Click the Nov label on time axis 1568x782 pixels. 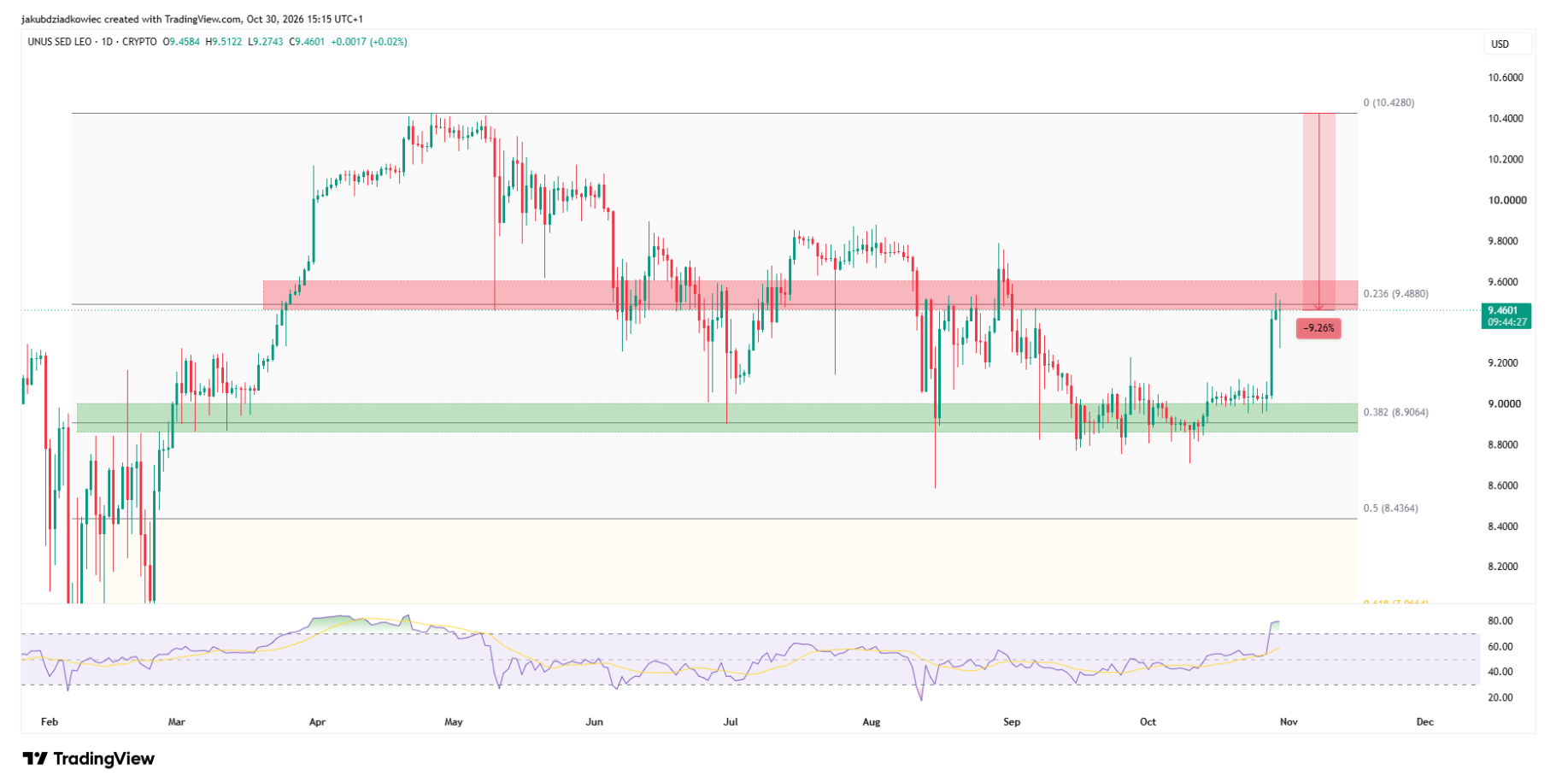pos(1289,722)
